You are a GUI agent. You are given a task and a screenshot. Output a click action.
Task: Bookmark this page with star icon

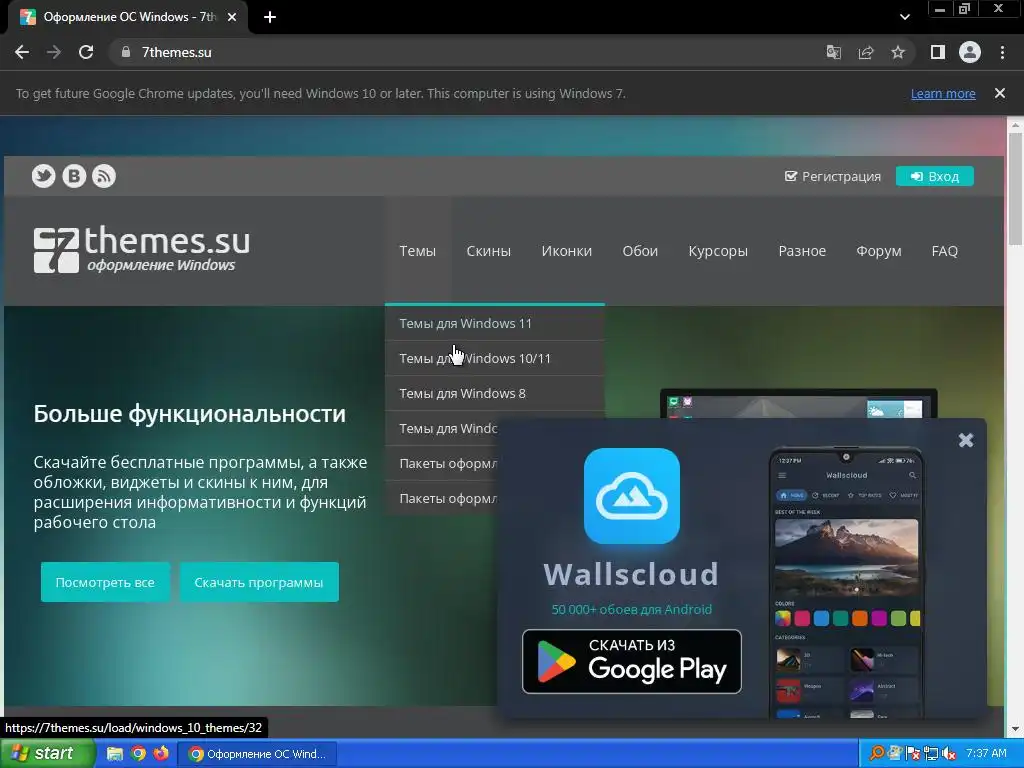898,52
